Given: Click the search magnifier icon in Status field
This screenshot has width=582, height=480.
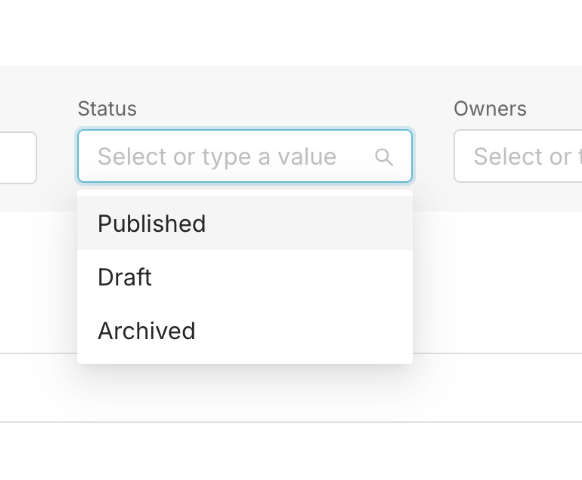Looking at the screenshot, I should point(384,157).
